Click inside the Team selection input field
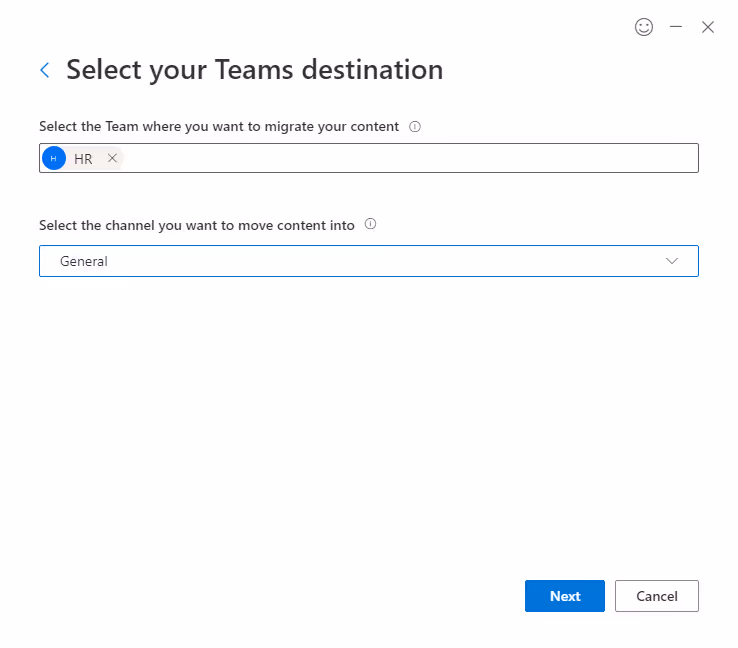The width and height of the screenshot is (738, 648). tap(369, 158)
